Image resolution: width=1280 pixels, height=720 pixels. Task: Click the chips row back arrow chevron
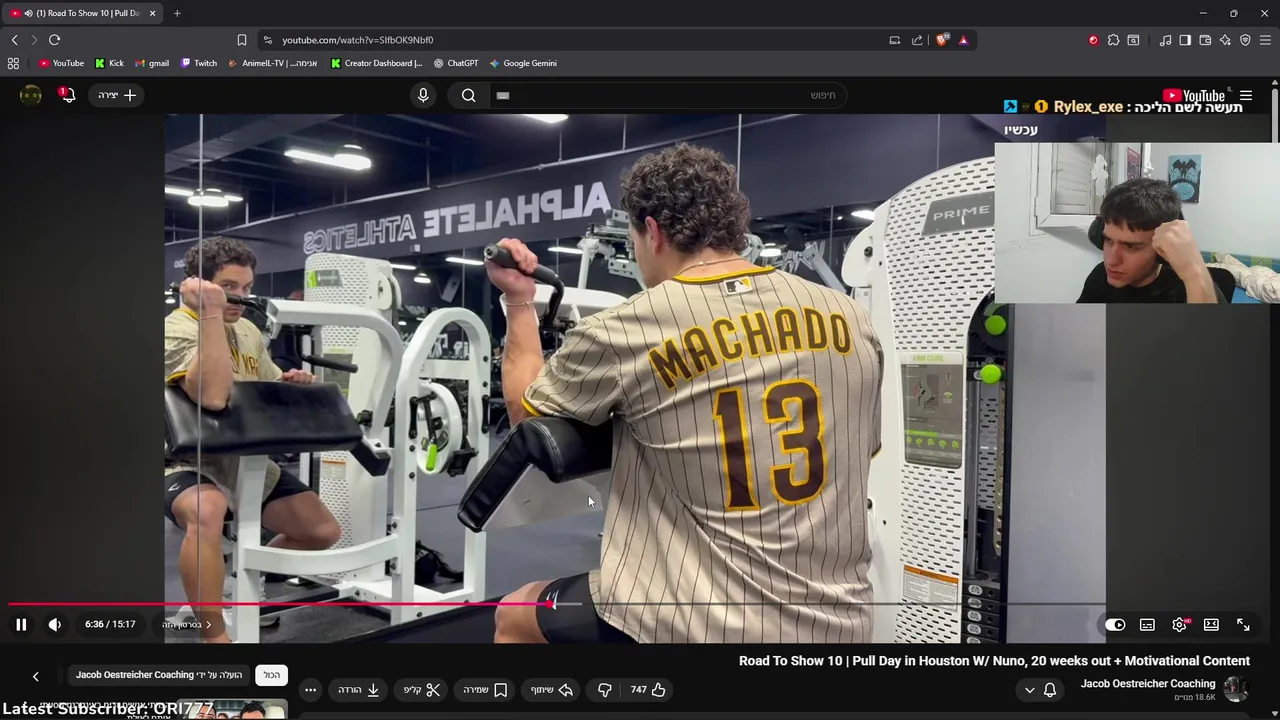35,676
